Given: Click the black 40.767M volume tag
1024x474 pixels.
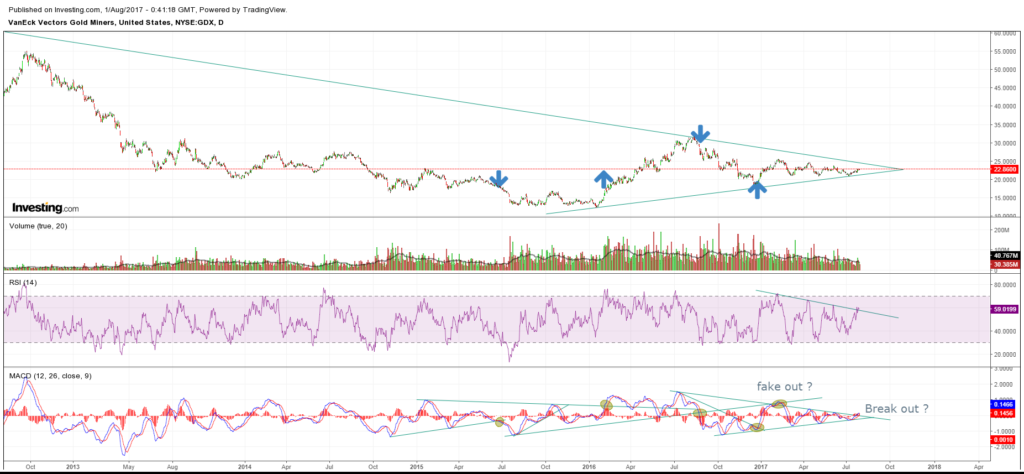Looking at the screenshot, I should point(1004,257).
